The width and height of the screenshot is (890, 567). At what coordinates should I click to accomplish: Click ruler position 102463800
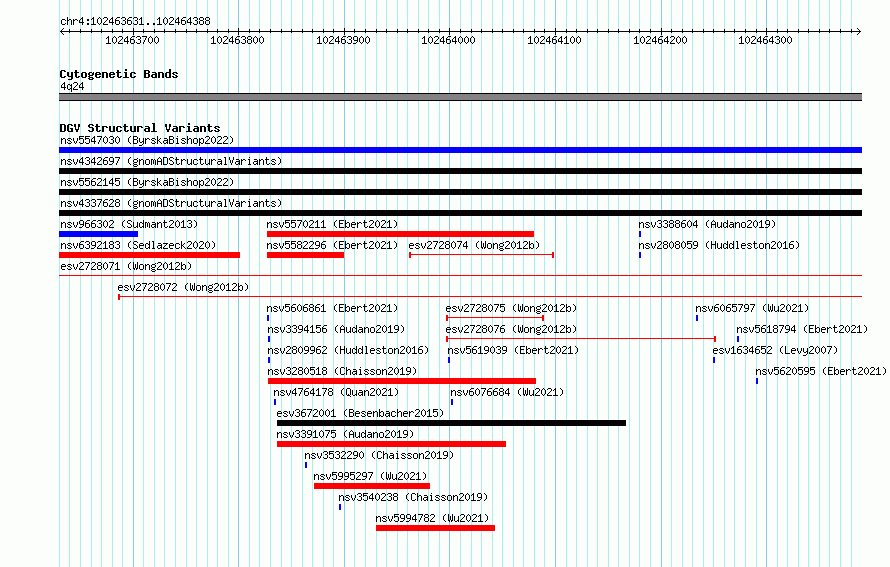(x=237, y=40)
